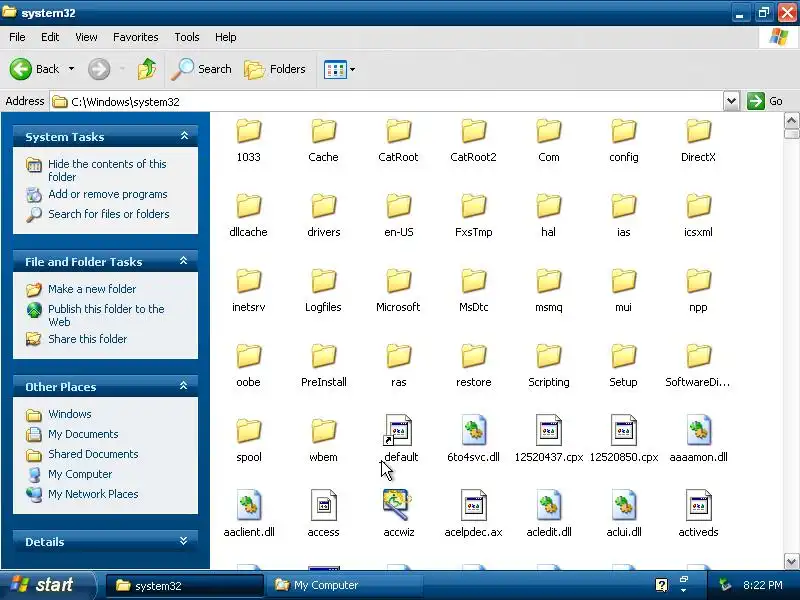Go to My Documents in Other Places
Image resolution: width=800 pixels, height=600 pixels.
[x=83, y=434]
